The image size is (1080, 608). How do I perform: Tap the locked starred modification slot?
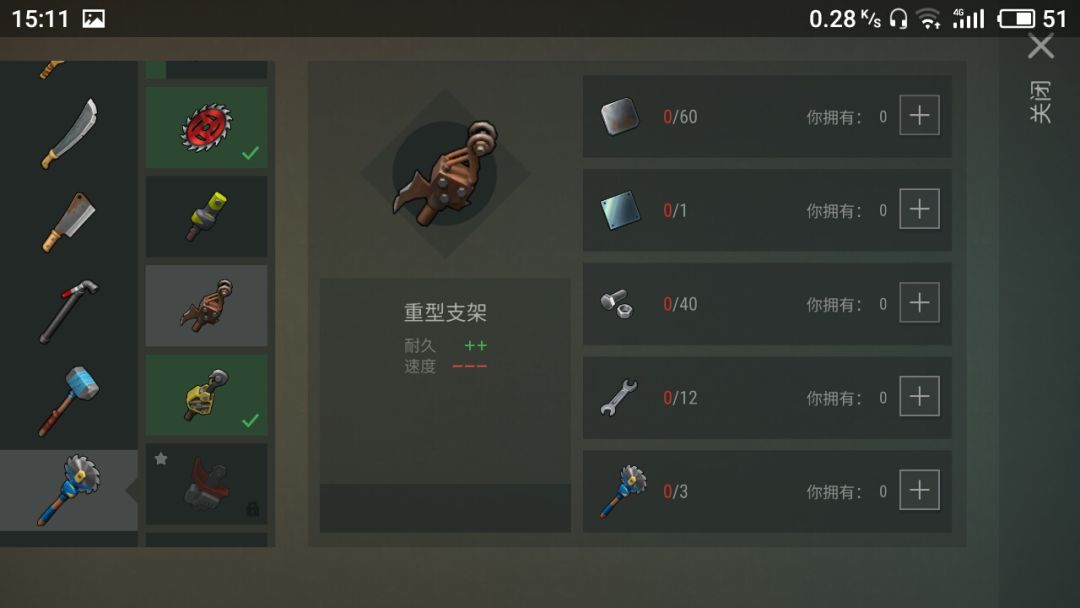point(207,484)
